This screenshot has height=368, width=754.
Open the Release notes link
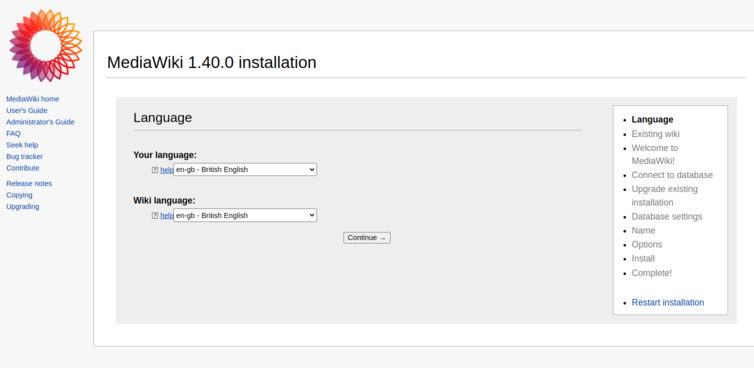pos(29,184)
